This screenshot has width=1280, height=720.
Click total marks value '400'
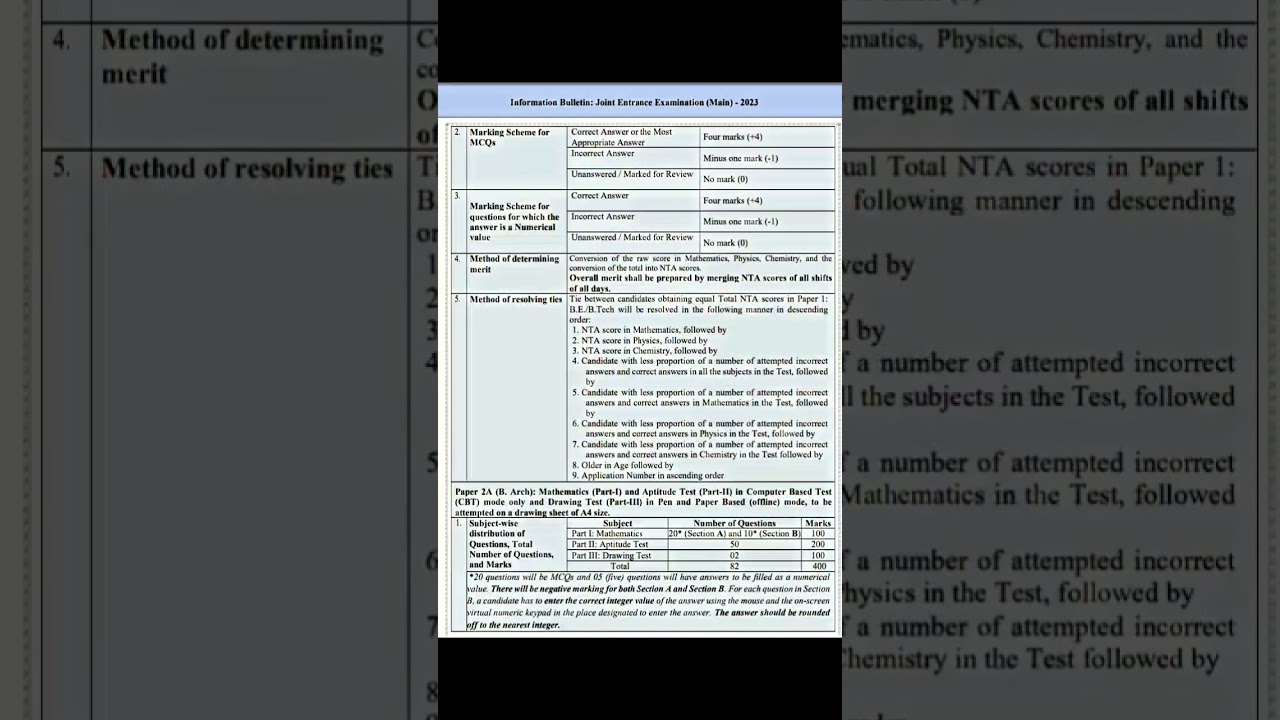818,567
